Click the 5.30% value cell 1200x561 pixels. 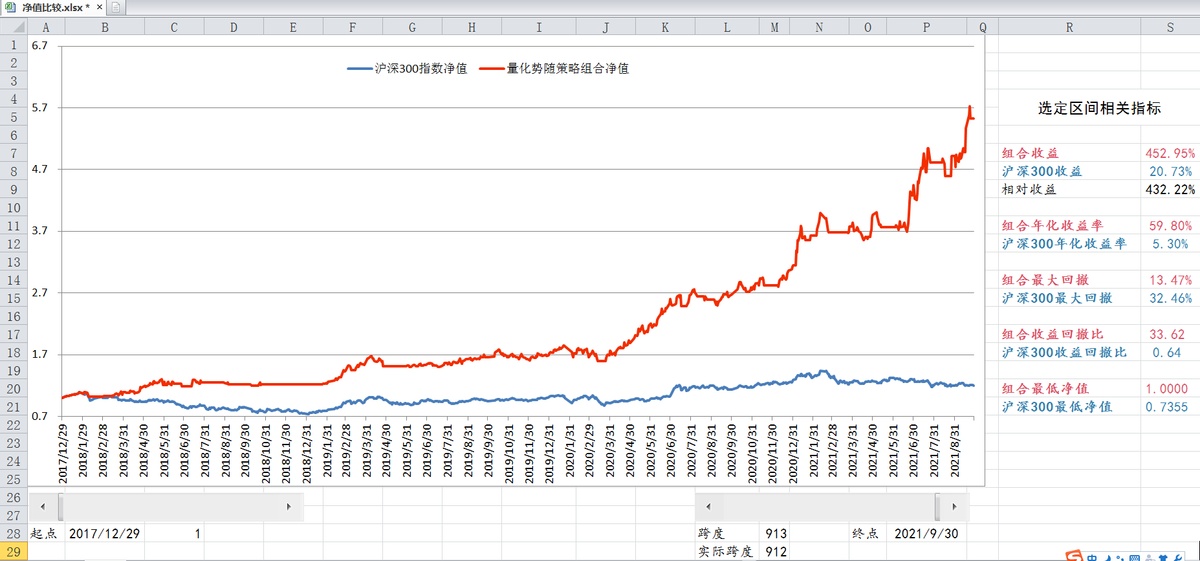click(x=1170, y=244)
